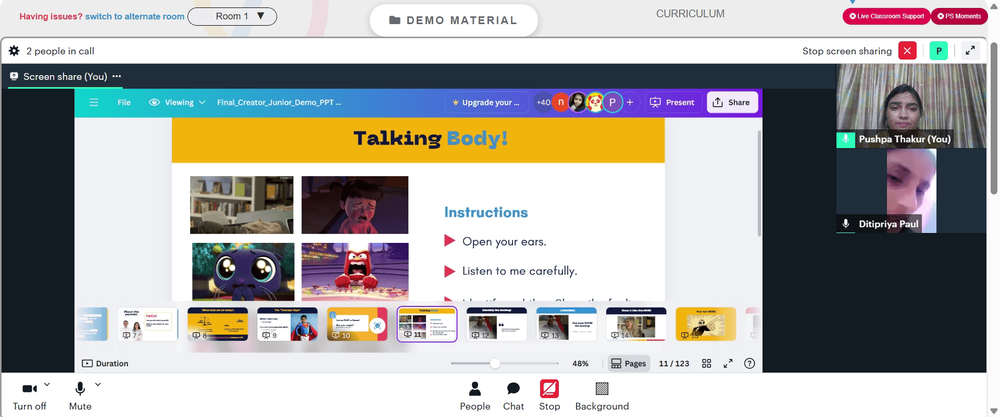Click the 11 / 123 page counter

pos(673,363)
